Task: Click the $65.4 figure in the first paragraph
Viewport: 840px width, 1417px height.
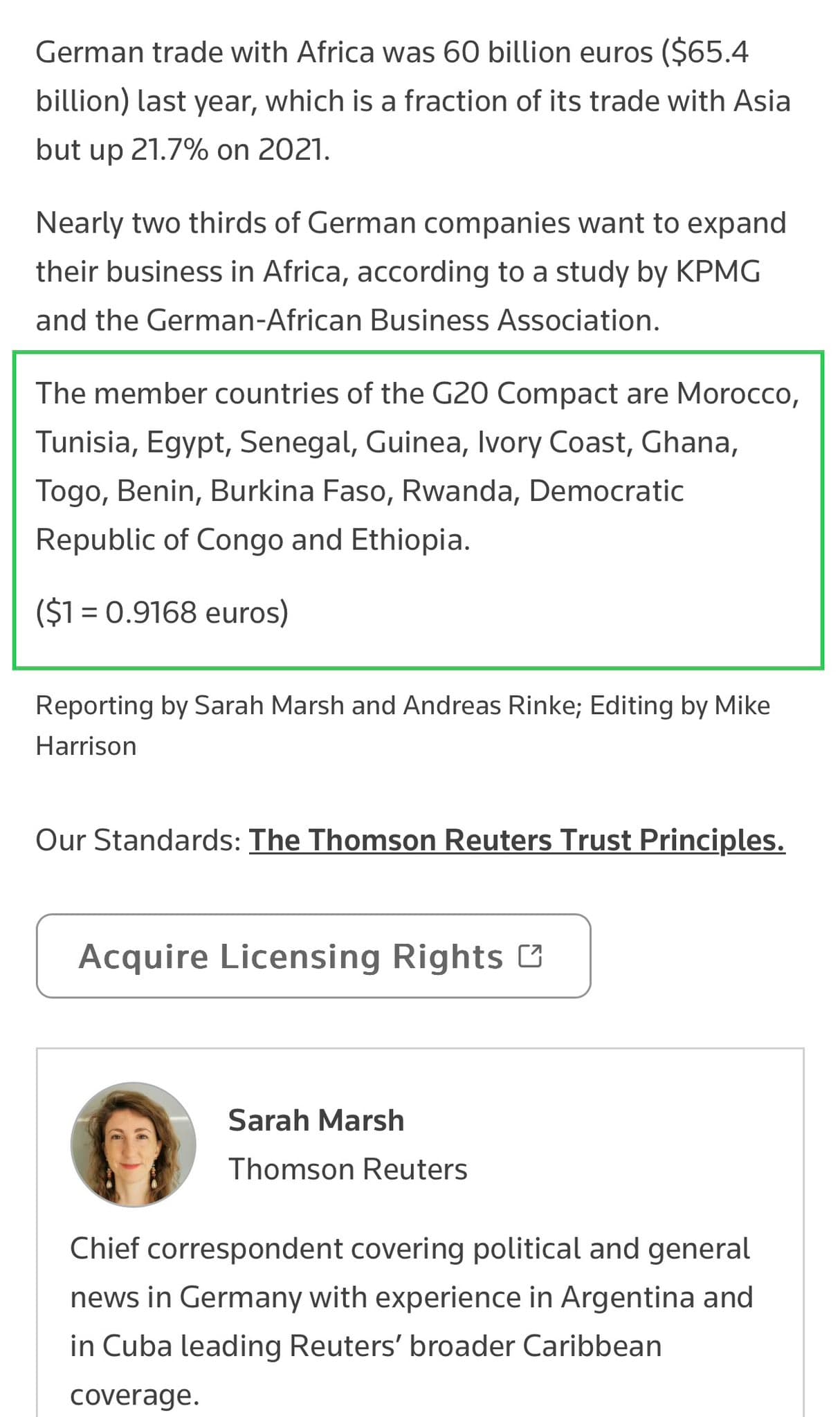Action: (706, 53)
